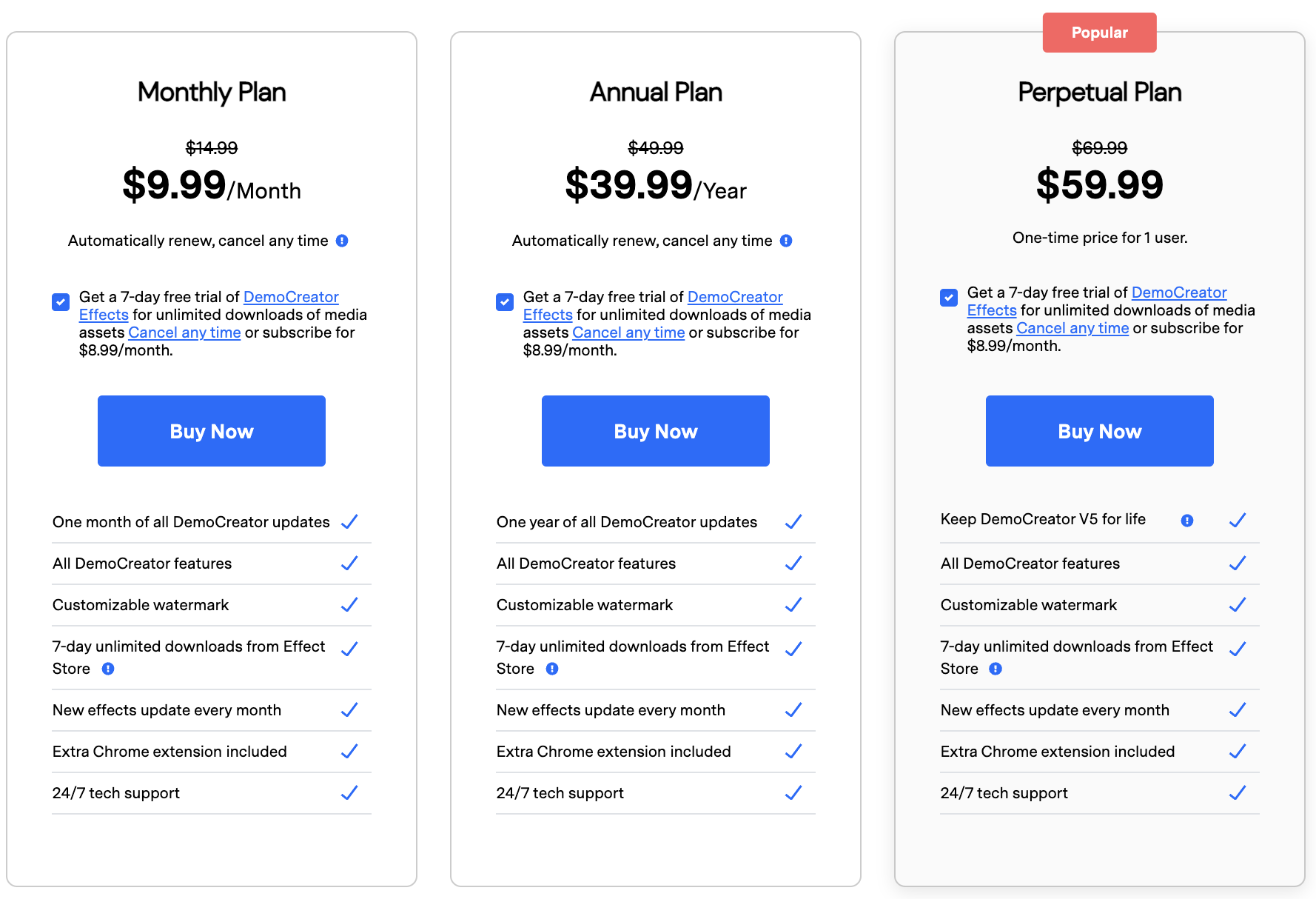Follow Cancel any time link in Monthly Plan

click(184, 332)
